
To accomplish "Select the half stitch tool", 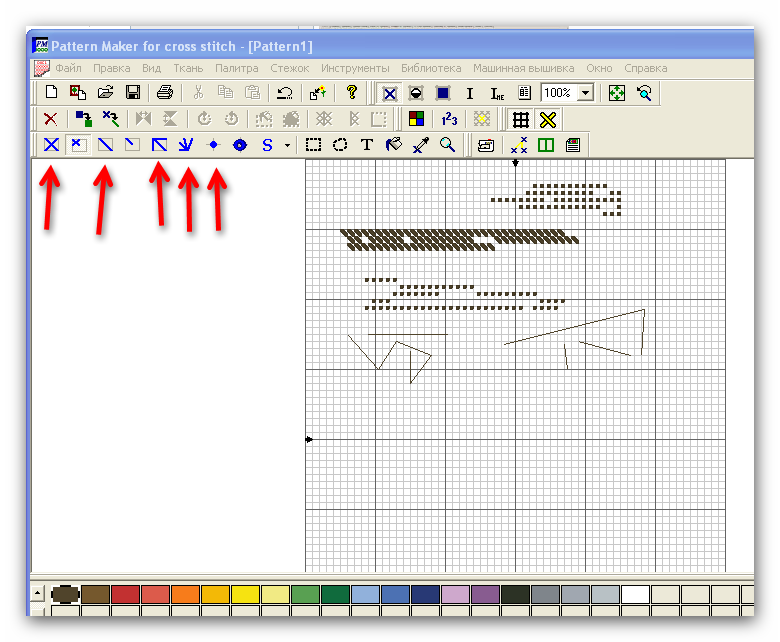I will (x=105, y=145).
